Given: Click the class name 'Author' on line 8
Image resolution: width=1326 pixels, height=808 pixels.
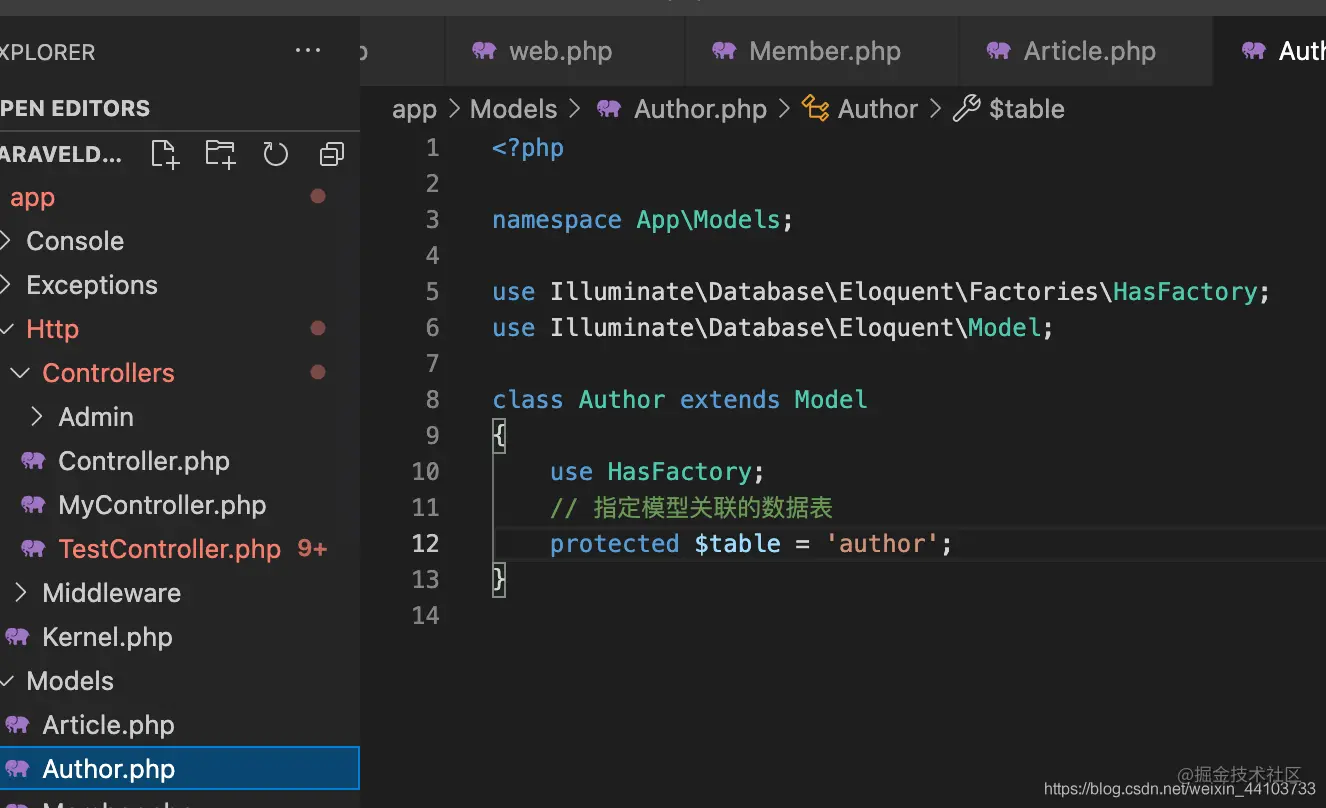Looking at the screenshot, I should [x=621, y=399].
